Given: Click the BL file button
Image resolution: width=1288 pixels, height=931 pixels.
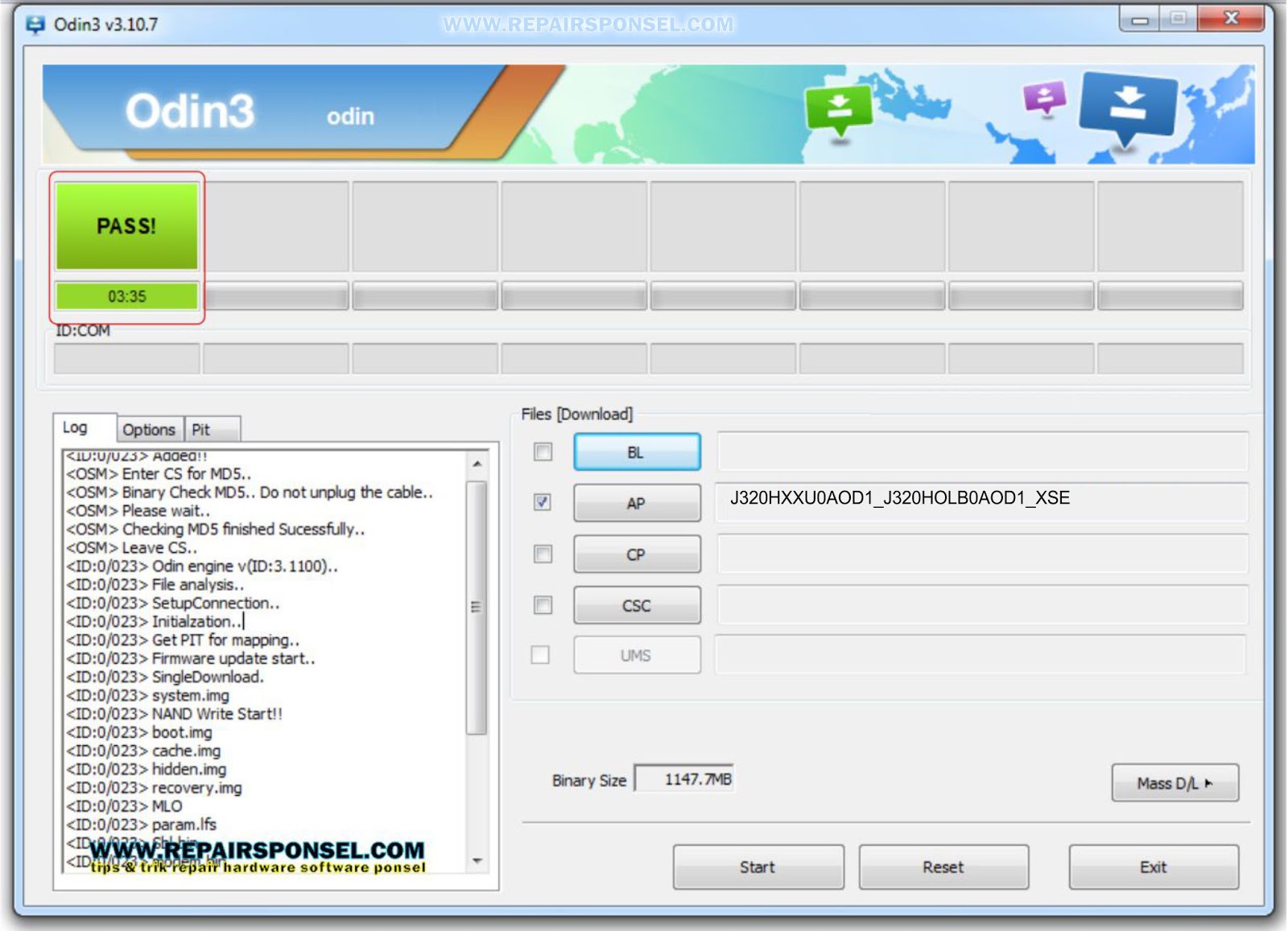Looking at the screenshot, I should (637, 452).
